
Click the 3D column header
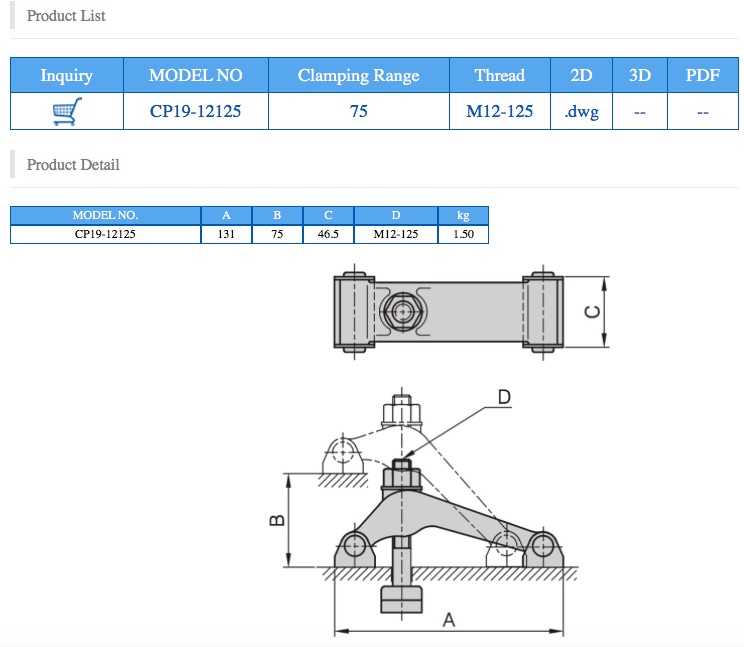coord(640,75)
